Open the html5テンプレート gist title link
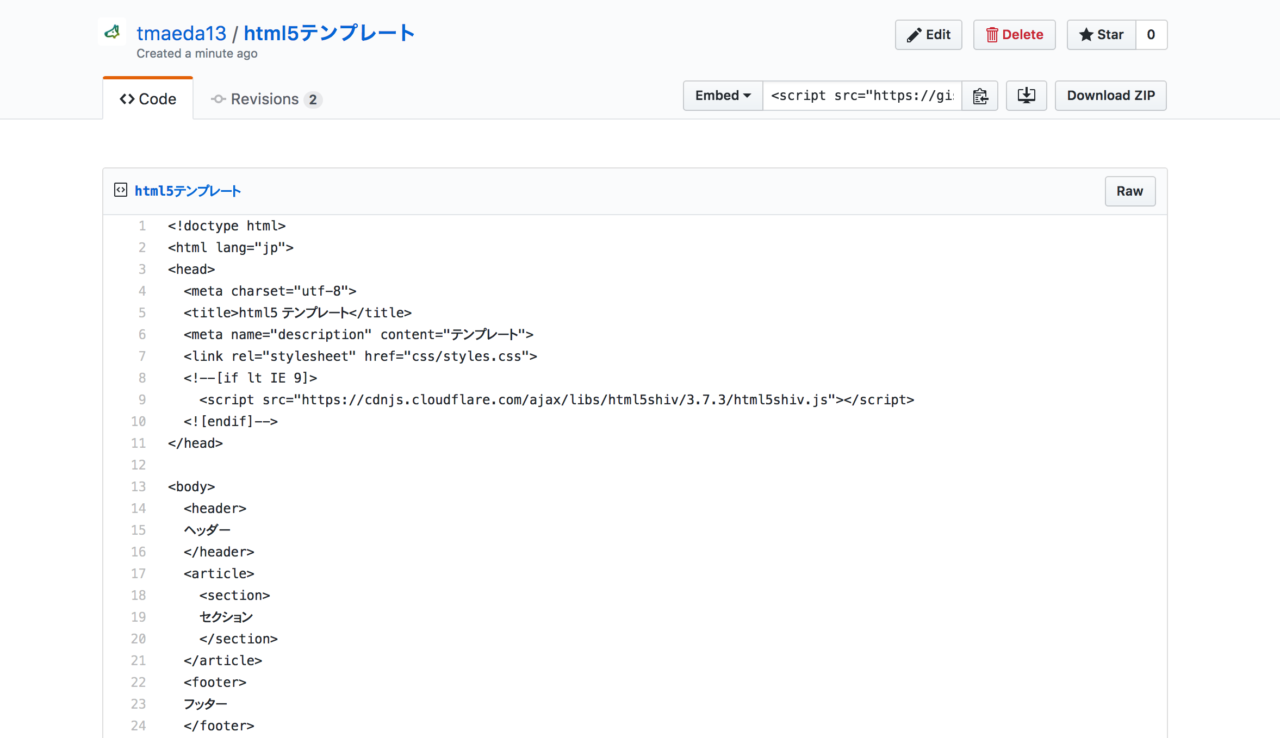The image size is (1280, 738). click(329, 33)
